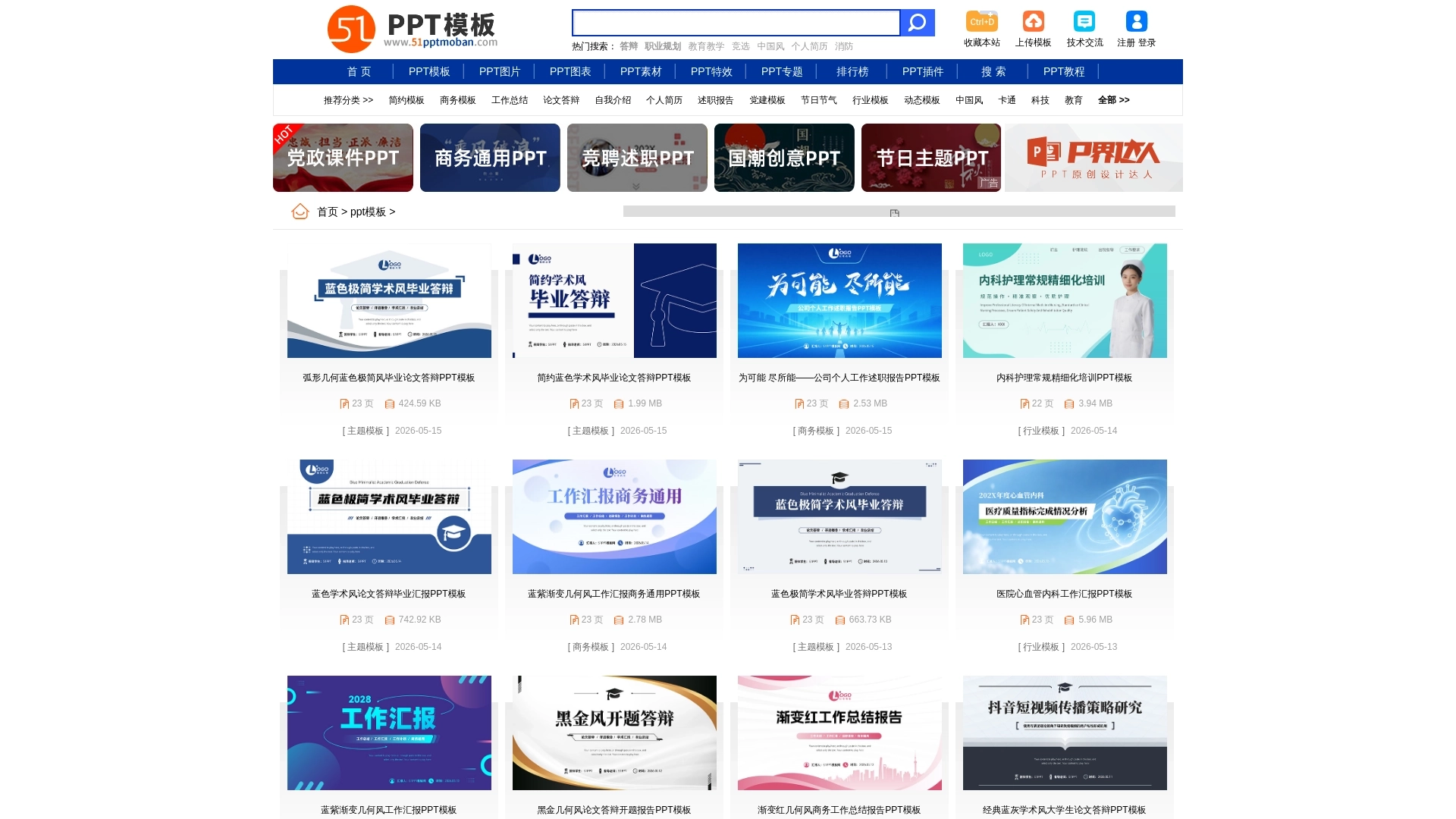Click the orange home icon in breadcrumb

click(x=300, y=212)
